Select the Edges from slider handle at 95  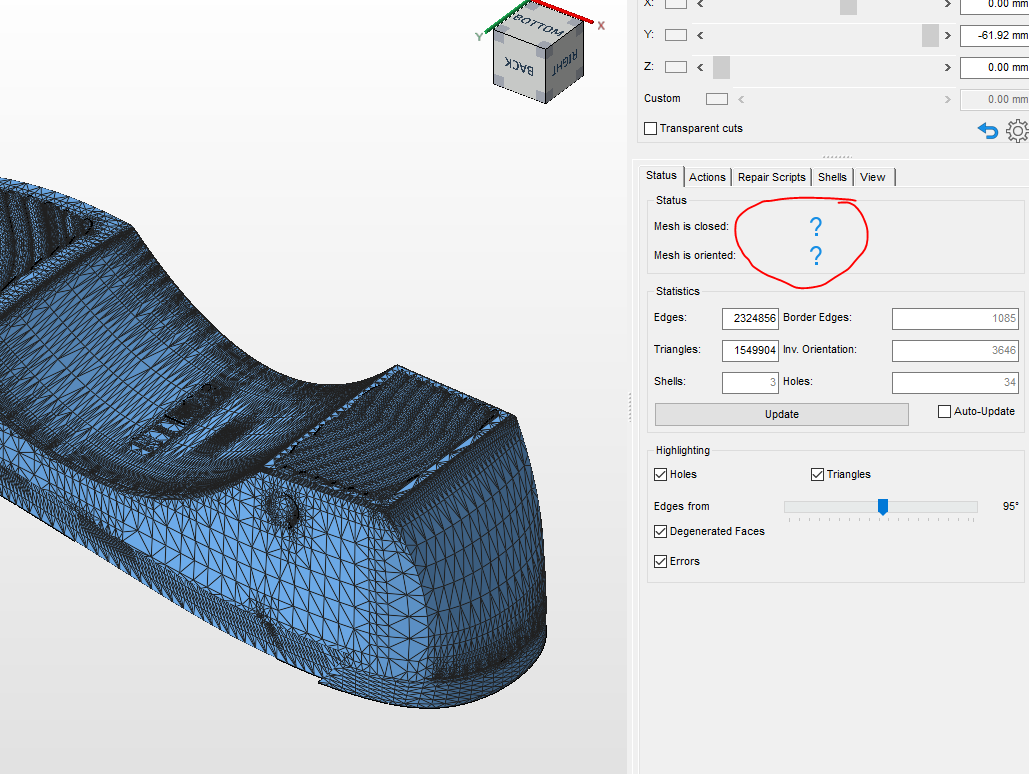882,507
